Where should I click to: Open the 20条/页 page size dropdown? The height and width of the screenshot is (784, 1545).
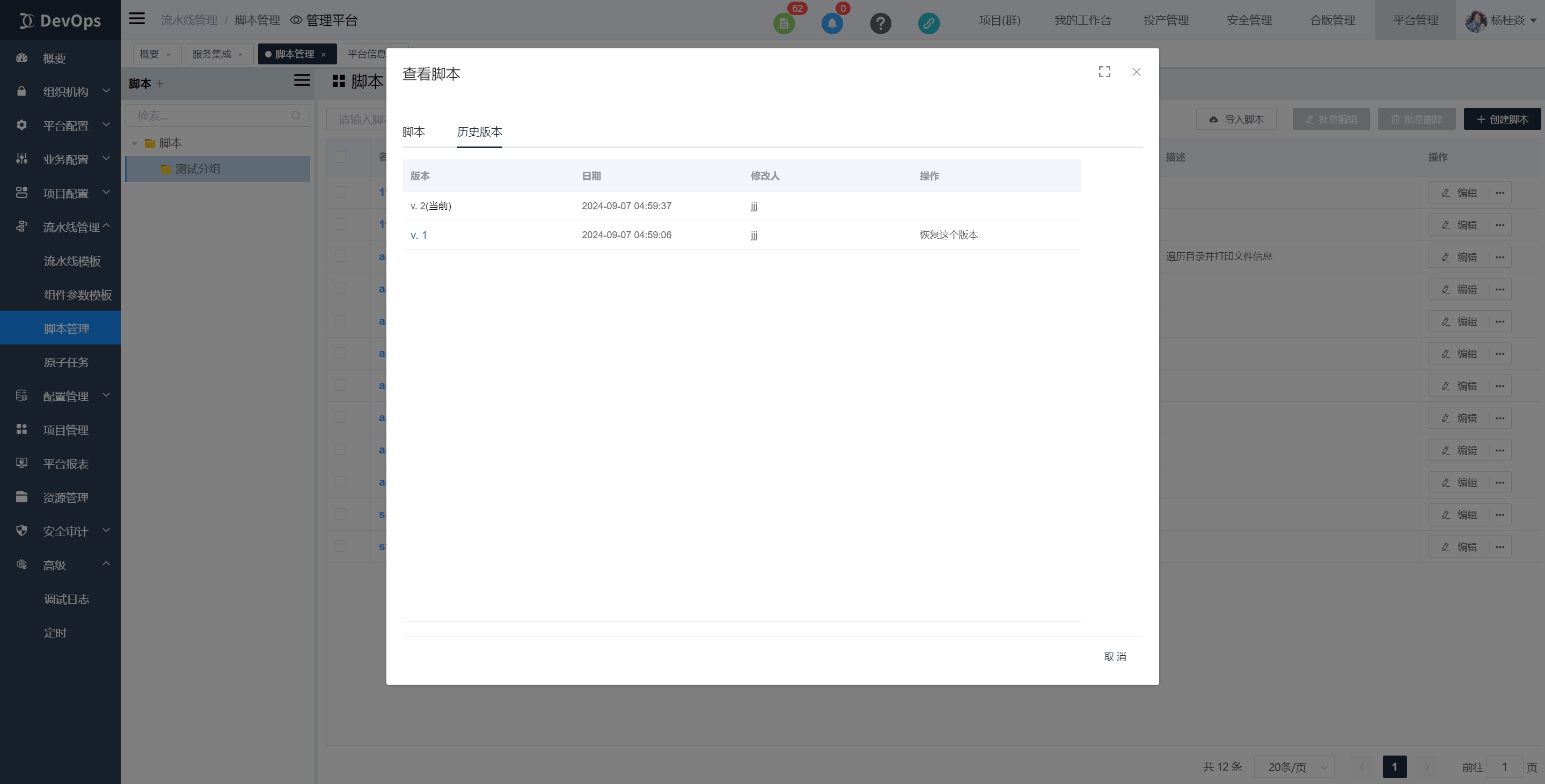coord(1294,767)
